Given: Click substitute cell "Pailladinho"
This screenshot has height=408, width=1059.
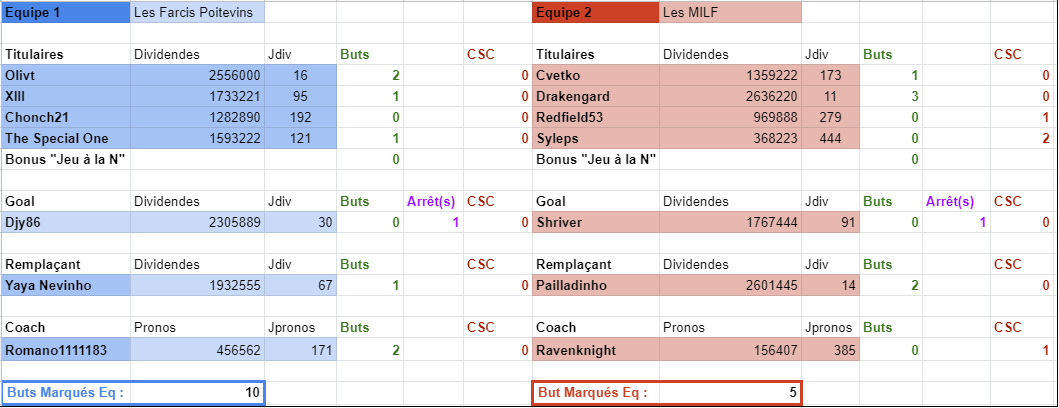Looking at the screenshot, I should (595, 286).
